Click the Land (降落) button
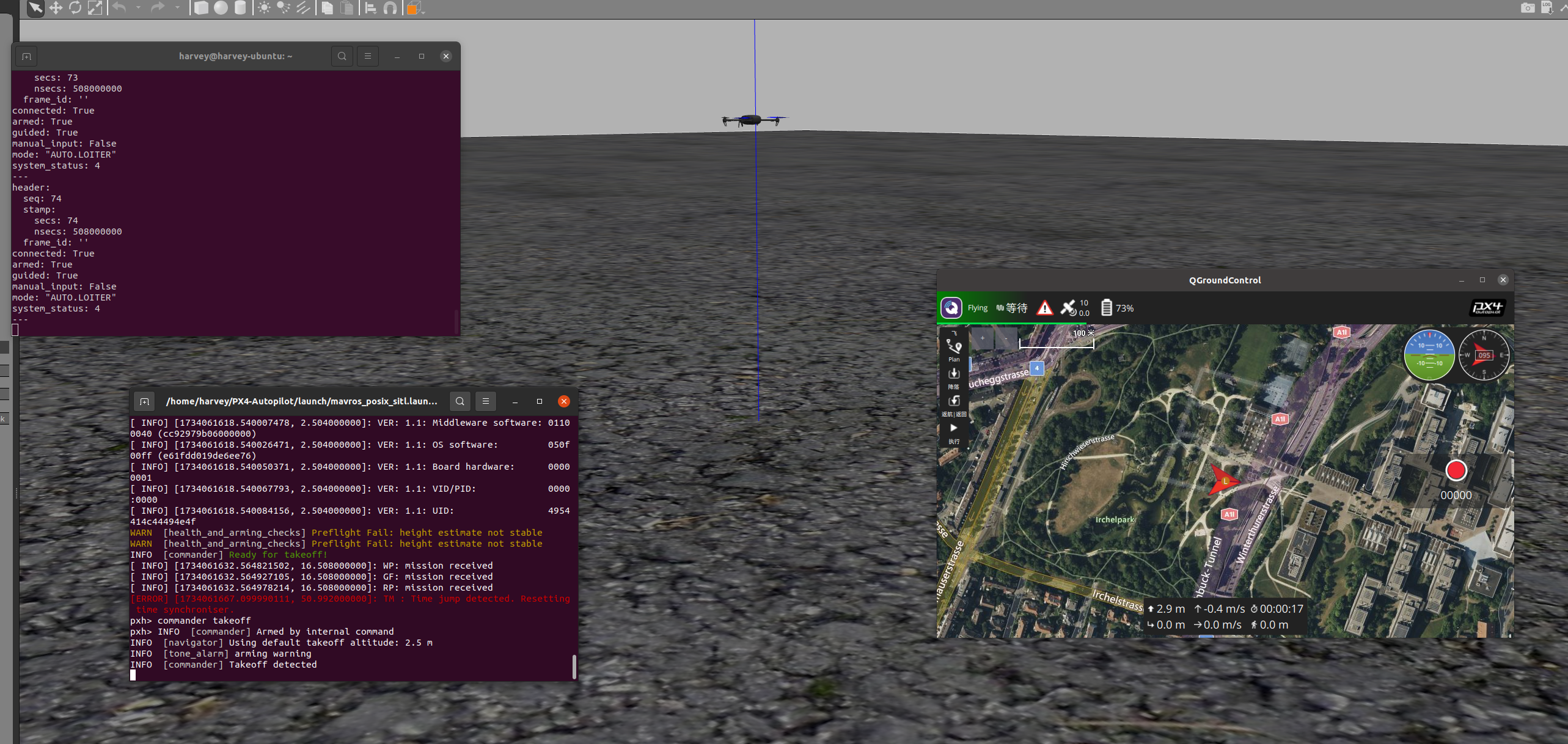 coord(954,377)
